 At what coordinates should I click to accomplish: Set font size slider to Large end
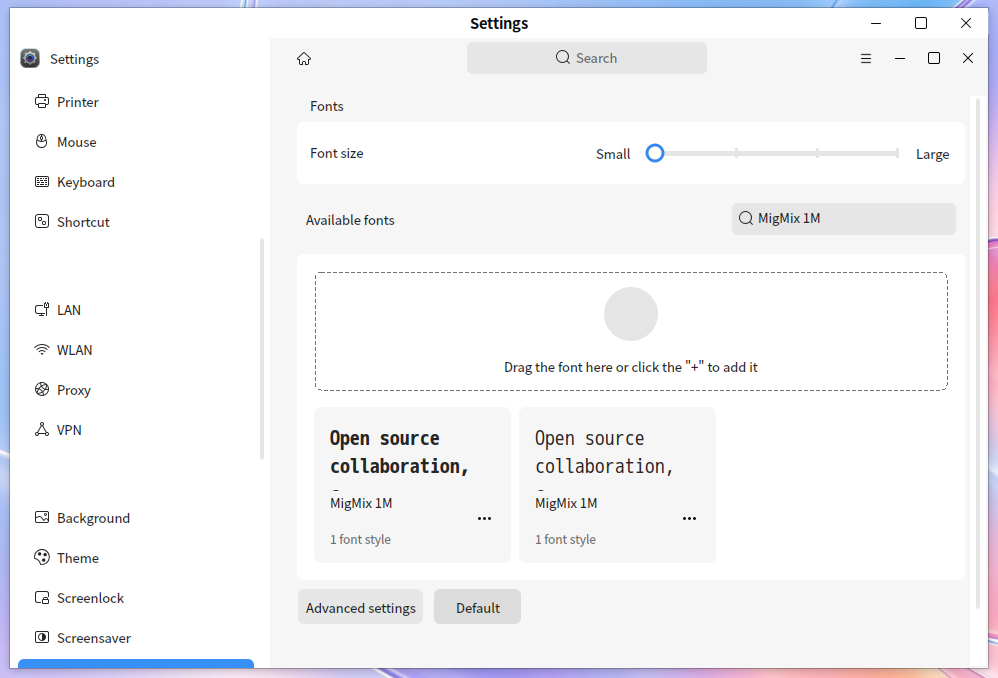point(897,153)
